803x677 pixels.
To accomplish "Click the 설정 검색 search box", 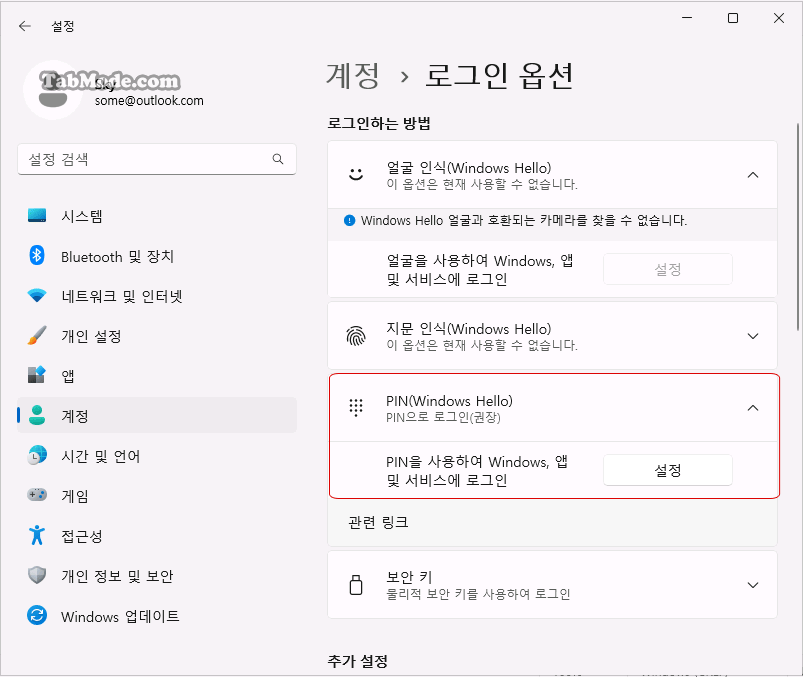I will (157, 159).
